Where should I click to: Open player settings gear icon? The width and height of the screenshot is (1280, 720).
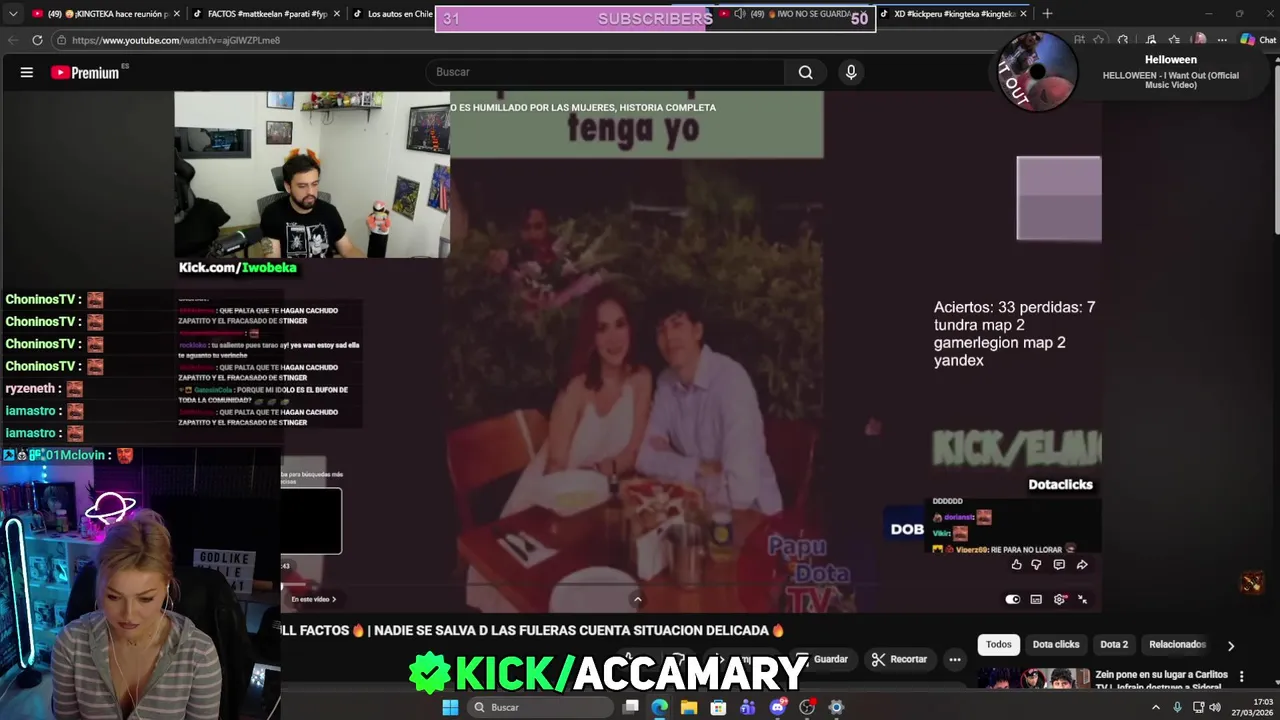[x=1059, y=599]
